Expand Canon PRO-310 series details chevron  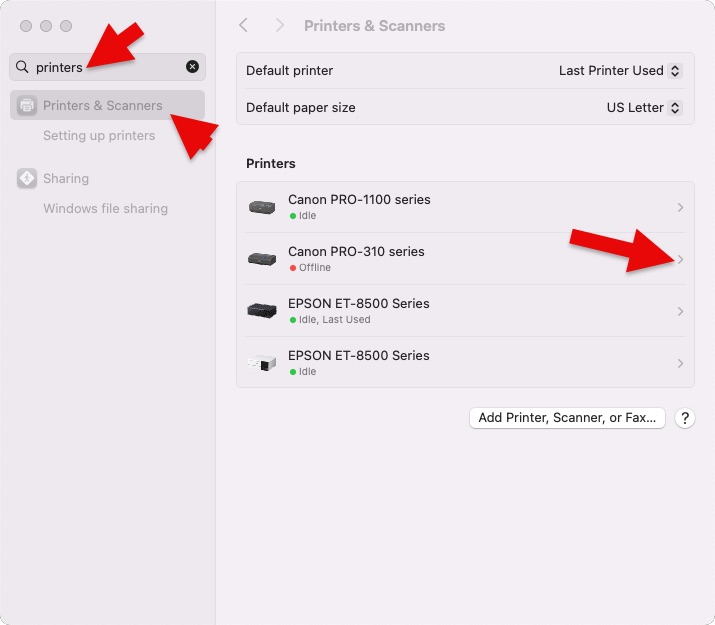click(x=680, y=259)
